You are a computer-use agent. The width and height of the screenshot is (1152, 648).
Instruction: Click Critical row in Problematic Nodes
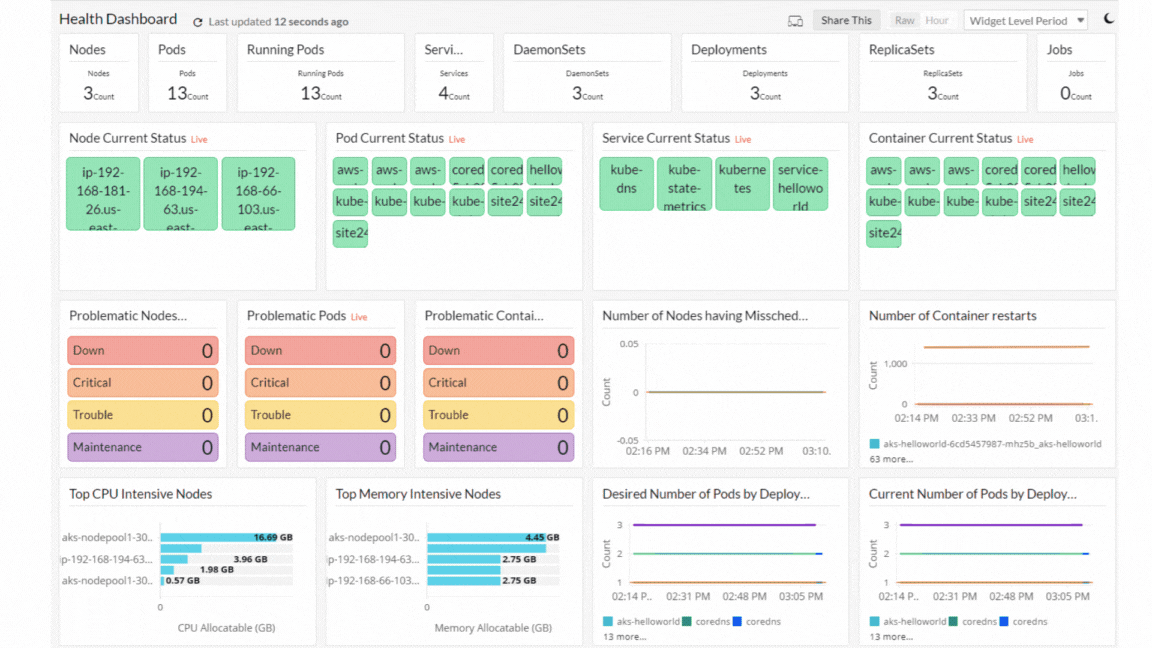(143, 383)
